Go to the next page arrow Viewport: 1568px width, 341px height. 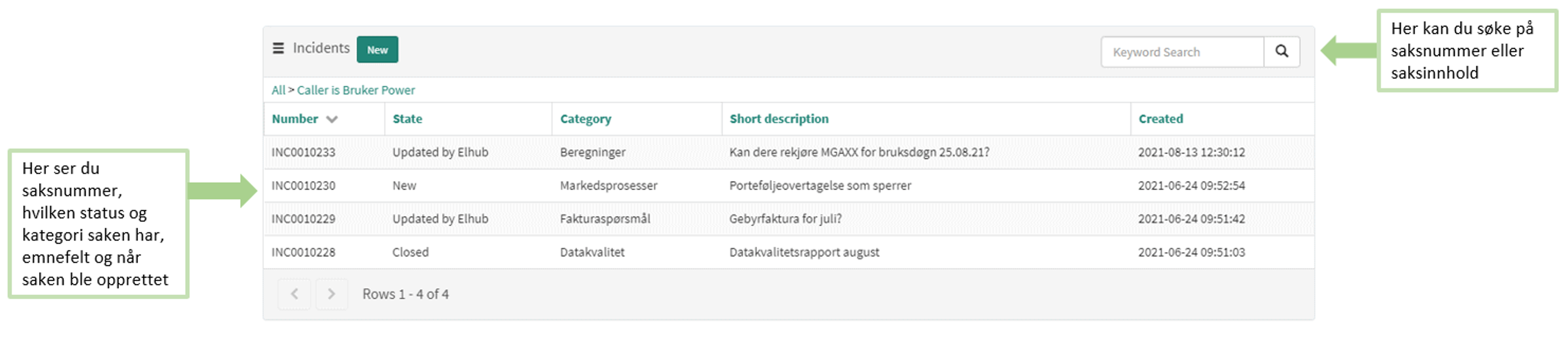pyautogui.click(x=331, y=294)
